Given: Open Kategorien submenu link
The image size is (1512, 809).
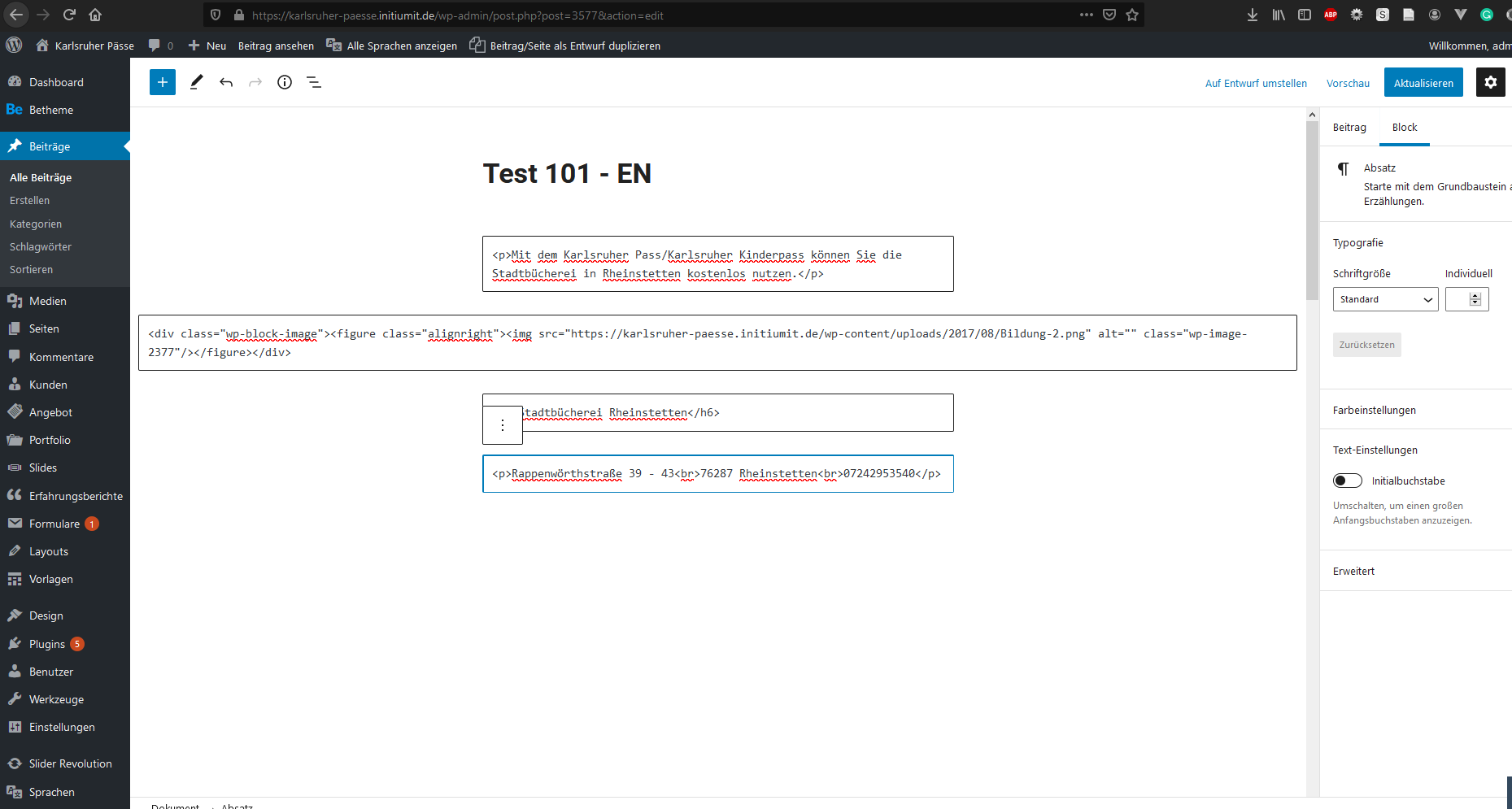Looking at the screenshot, I should (x=36, y=224).
